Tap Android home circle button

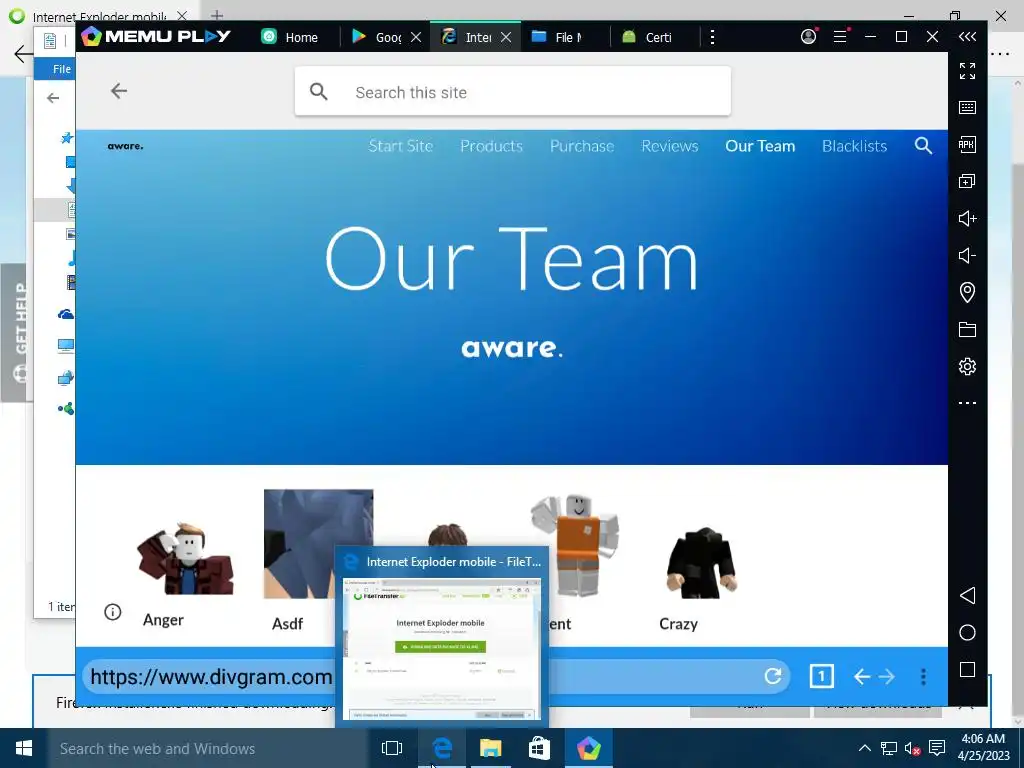pos(967,632)
